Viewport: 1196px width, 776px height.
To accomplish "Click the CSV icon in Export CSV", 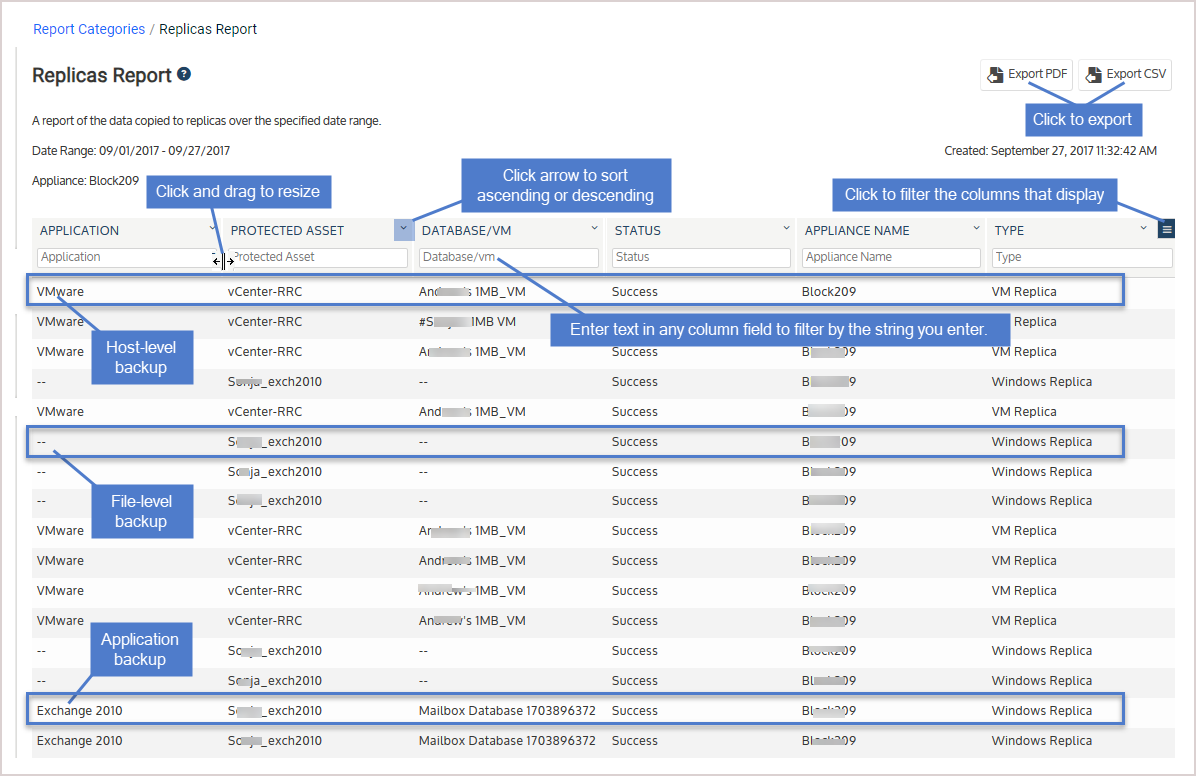I will [x=1093, y=75].
